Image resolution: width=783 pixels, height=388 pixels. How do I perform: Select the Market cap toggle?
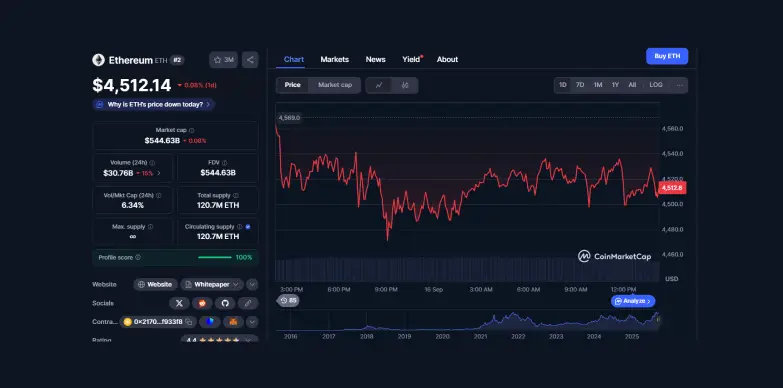tap(335, 85)
